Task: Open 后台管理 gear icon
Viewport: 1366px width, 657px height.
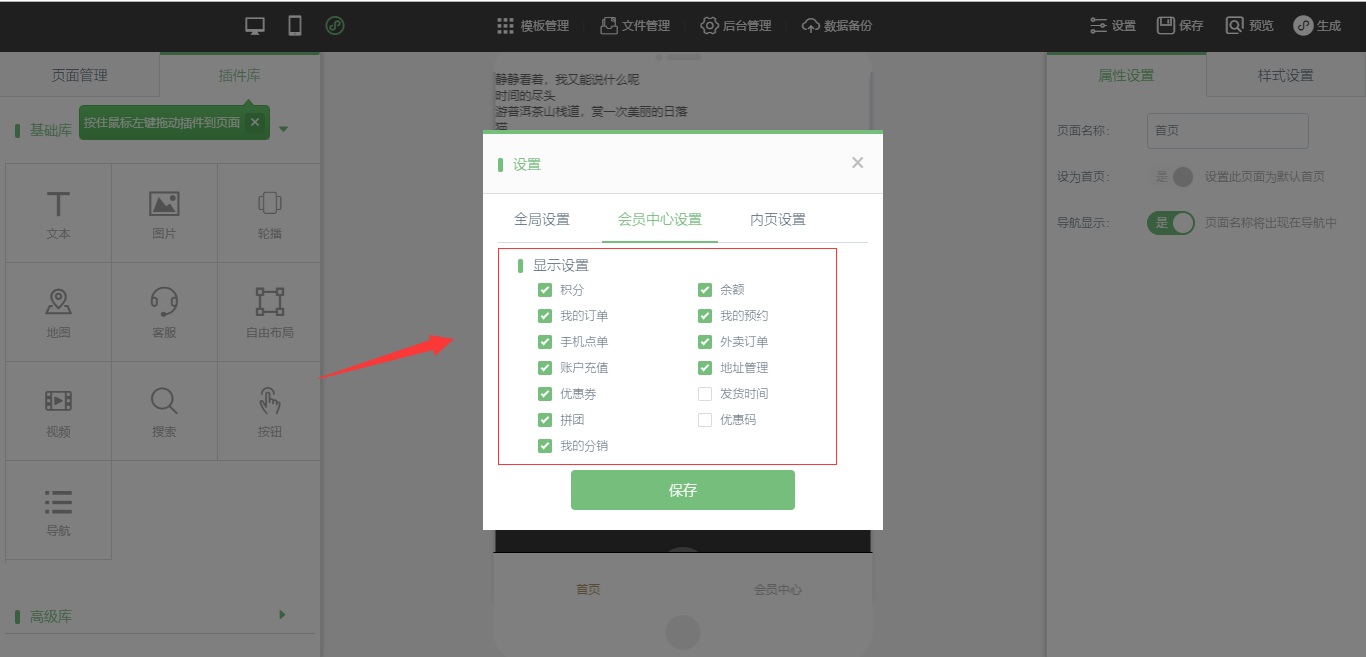Action: click(710, 26)
